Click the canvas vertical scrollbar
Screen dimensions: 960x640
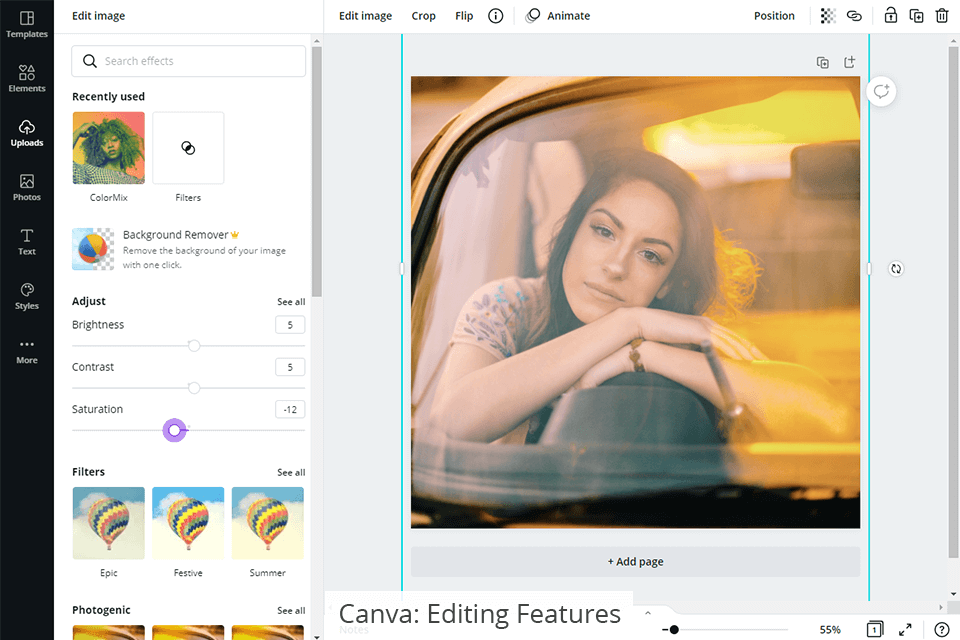[x=953, y=302]
